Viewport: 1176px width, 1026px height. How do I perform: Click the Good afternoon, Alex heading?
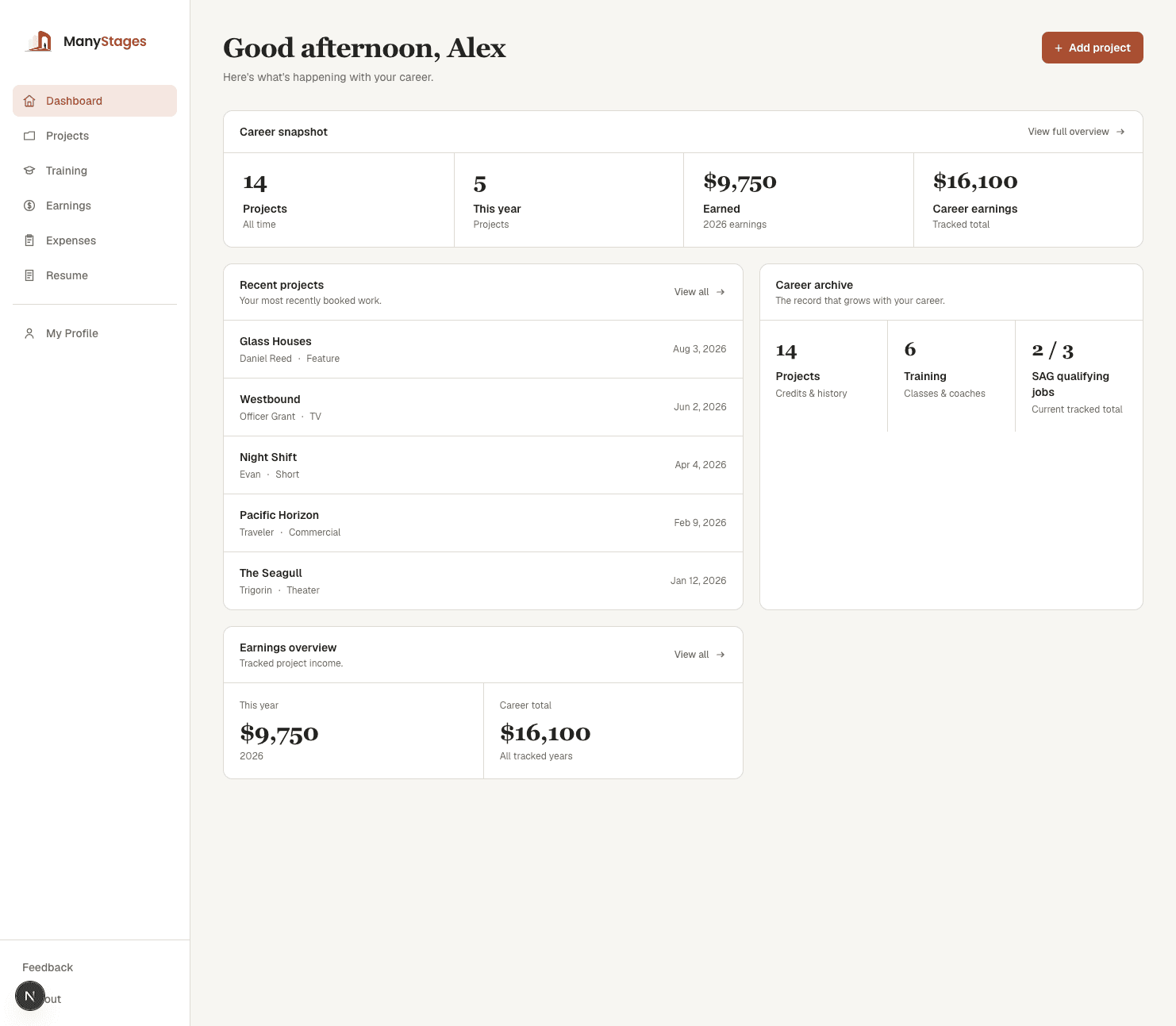(364, 48)
